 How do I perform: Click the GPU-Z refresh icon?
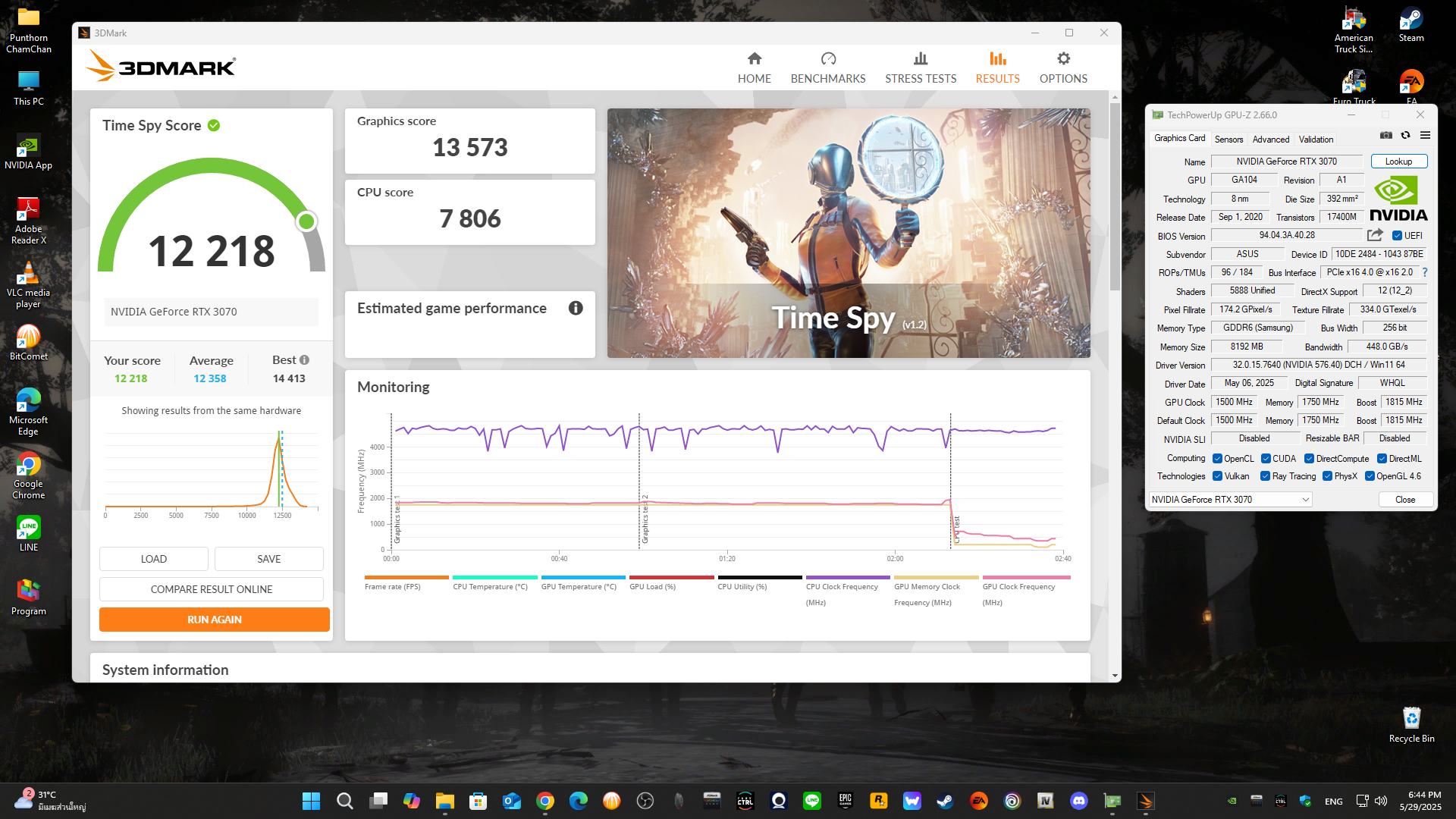(1405, 135)
